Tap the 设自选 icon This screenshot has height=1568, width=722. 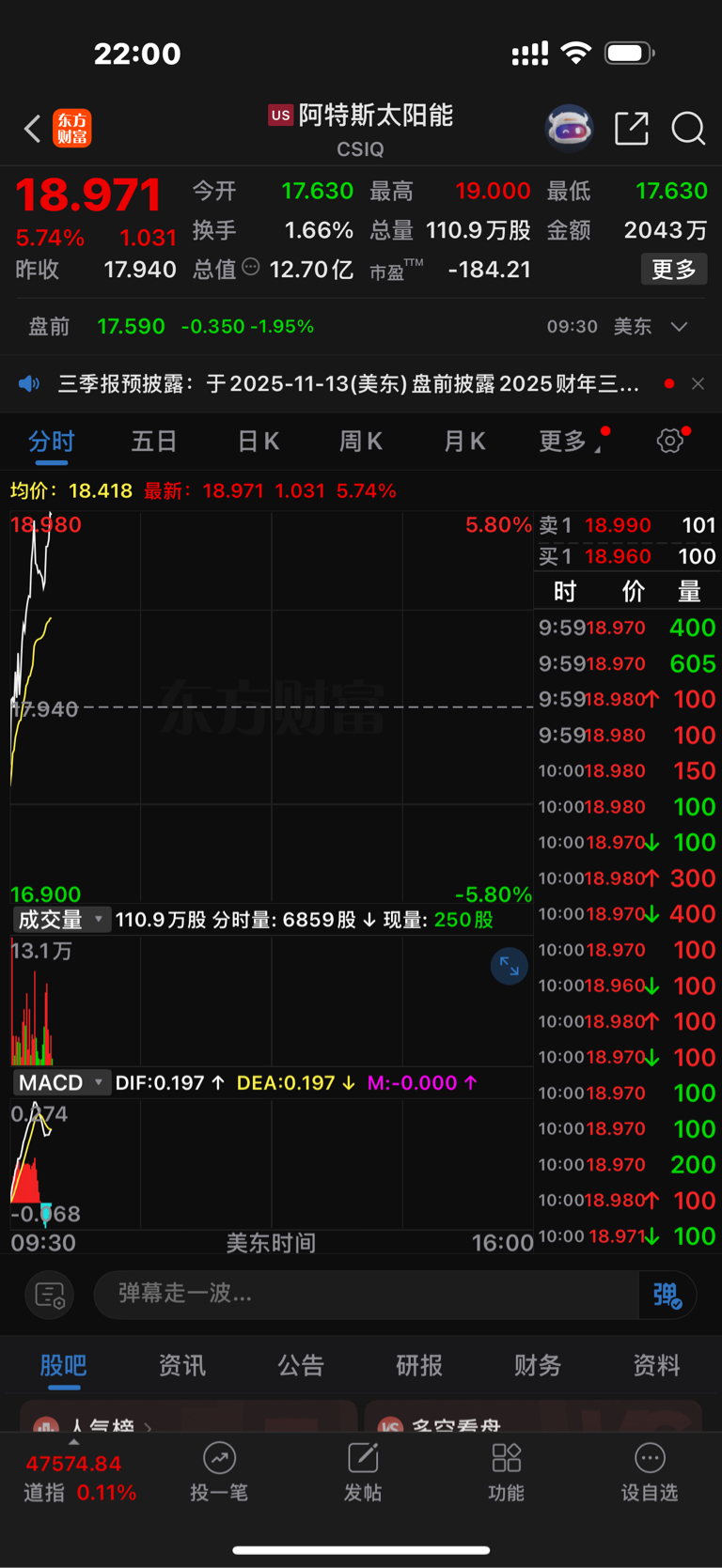(650, 1472)
